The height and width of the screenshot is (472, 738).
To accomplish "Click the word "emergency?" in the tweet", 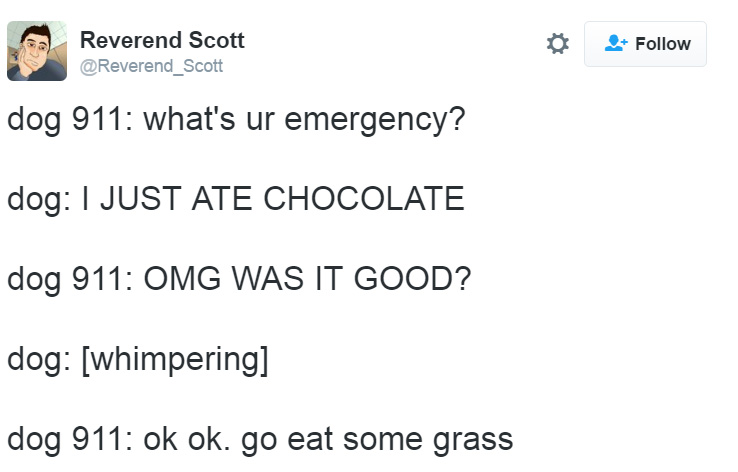I will tap(375, 121).
